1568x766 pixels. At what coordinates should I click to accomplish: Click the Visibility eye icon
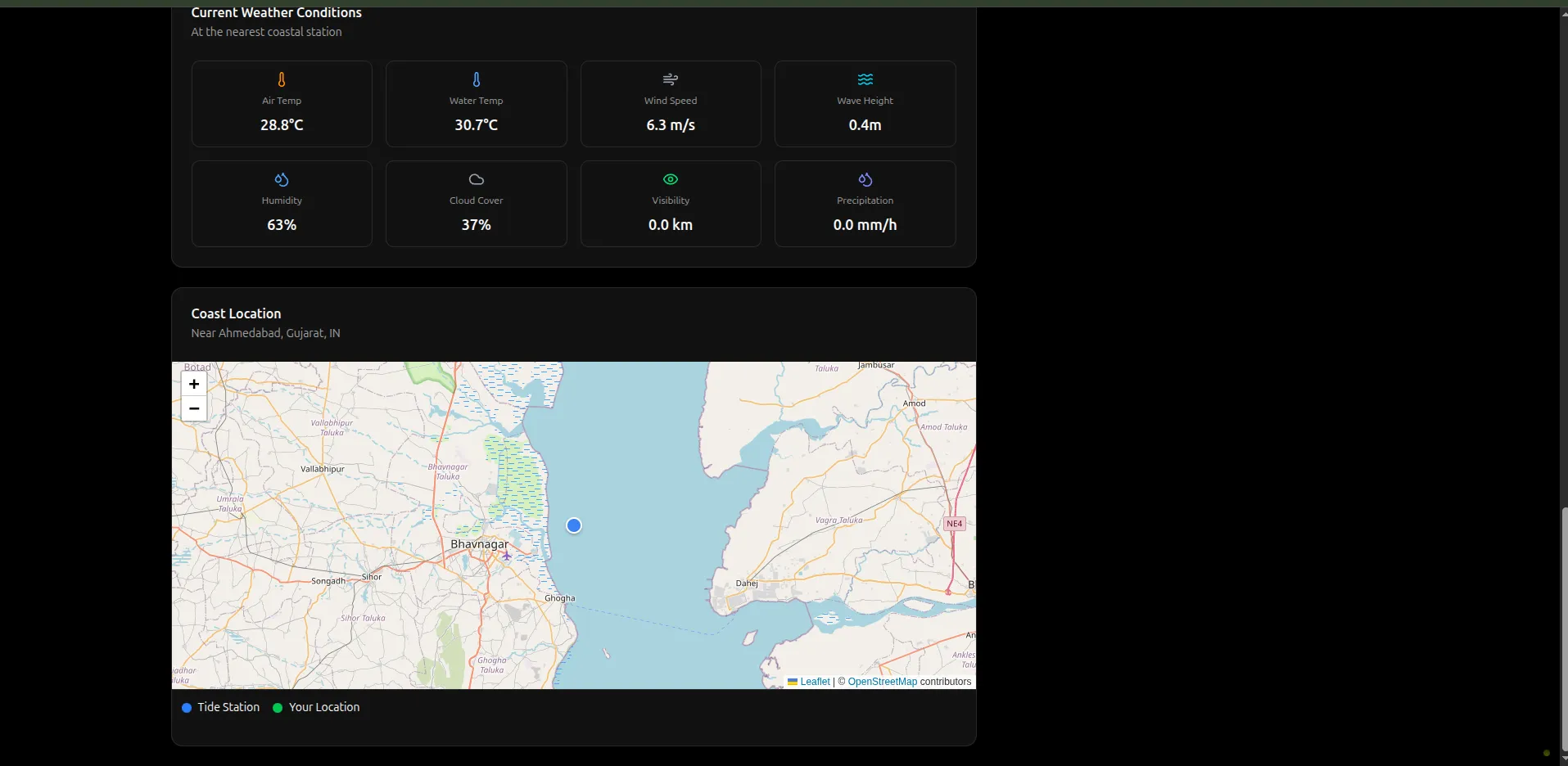670,179
